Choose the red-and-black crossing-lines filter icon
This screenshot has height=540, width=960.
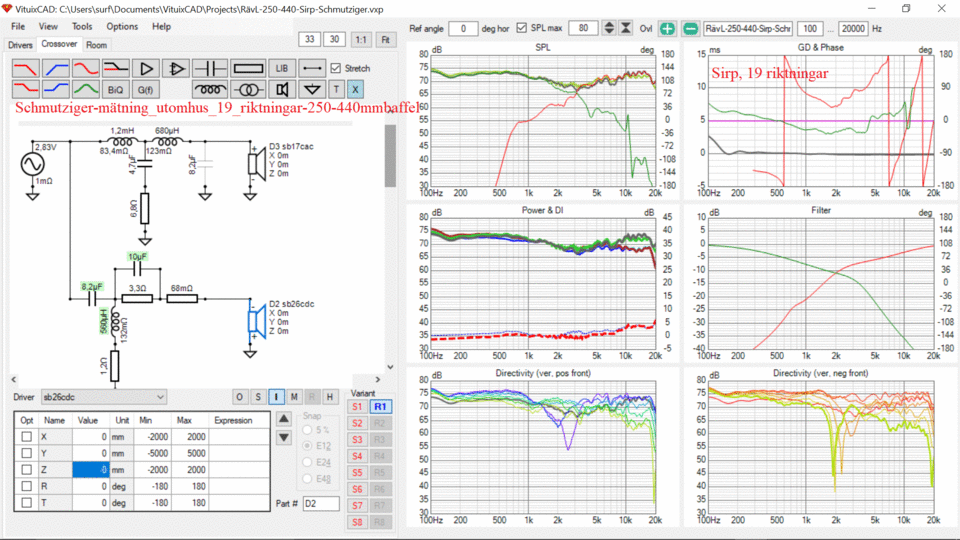(116, 68)
